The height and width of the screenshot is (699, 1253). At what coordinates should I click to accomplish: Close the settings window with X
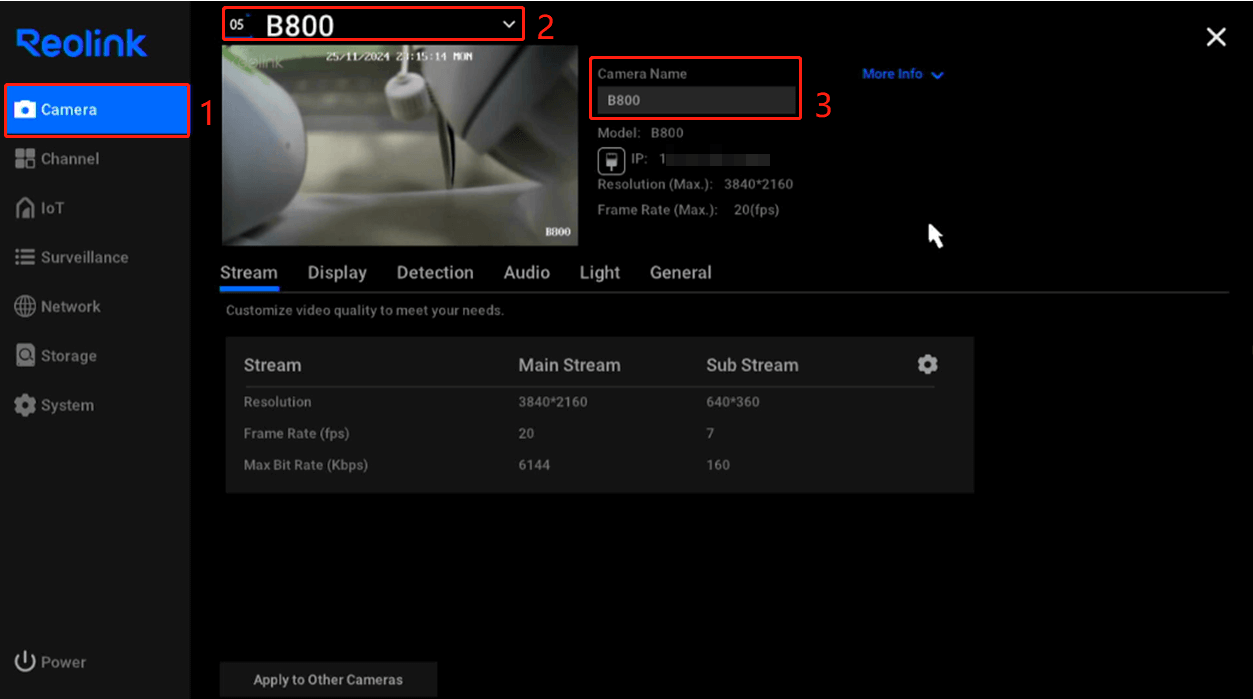pos(1216,37)
